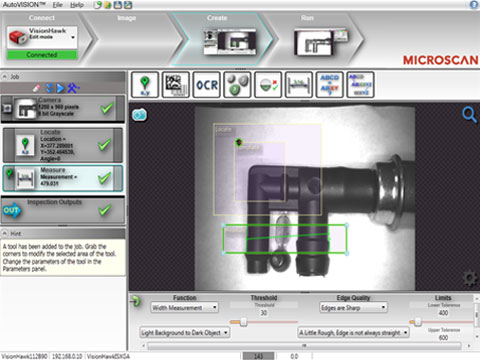Collapse the Hint panel

click(5, 233)
